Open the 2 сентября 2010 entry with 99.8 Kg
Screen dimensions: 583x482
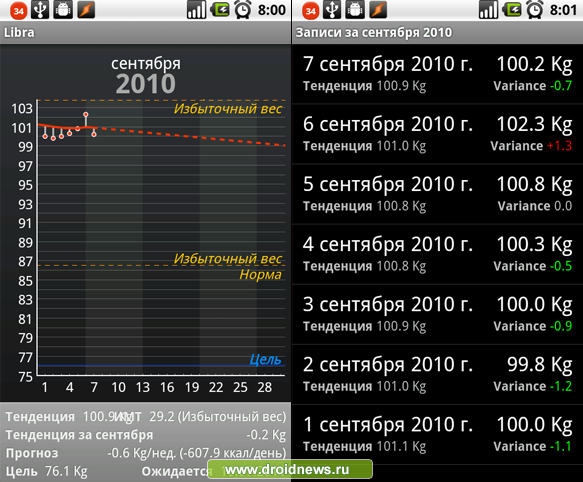437,375
